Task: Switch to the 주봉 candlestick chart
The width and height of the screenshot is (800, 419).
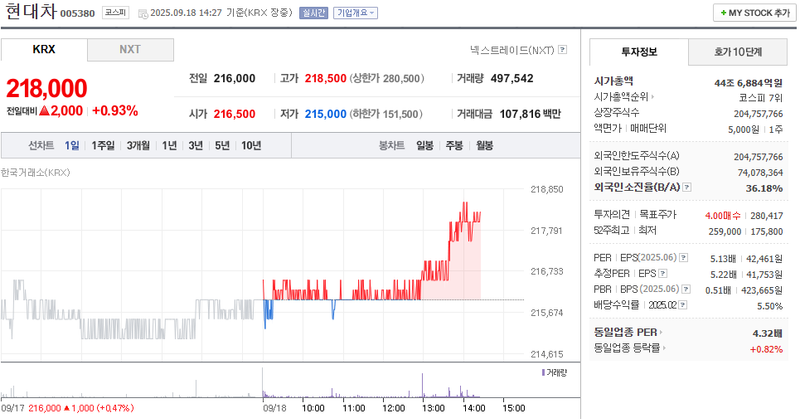Action: [454, 145]
